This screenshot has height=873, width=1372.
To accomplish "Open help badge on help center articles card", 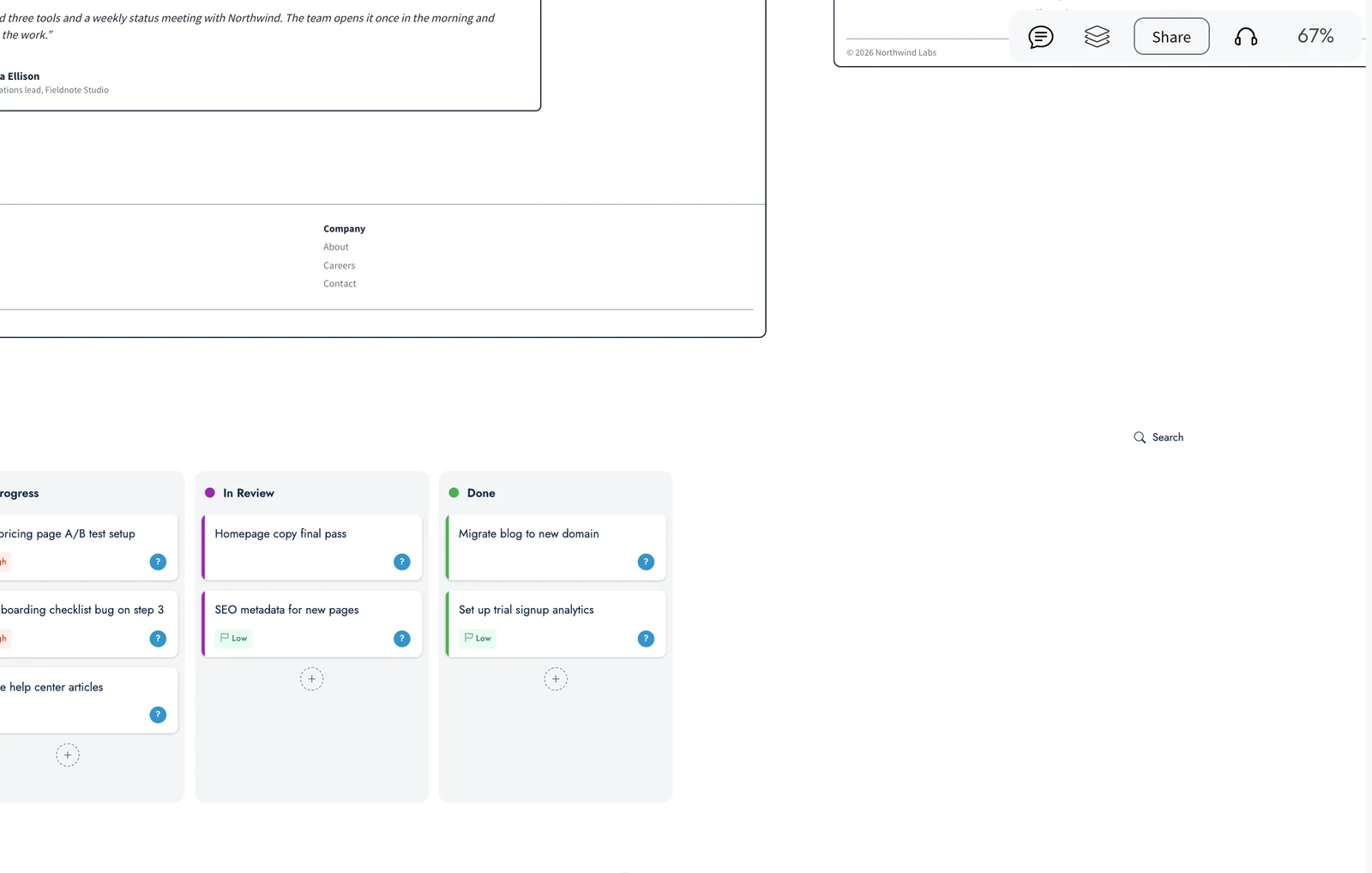I will pyautogui.click(x=158, y=715).
